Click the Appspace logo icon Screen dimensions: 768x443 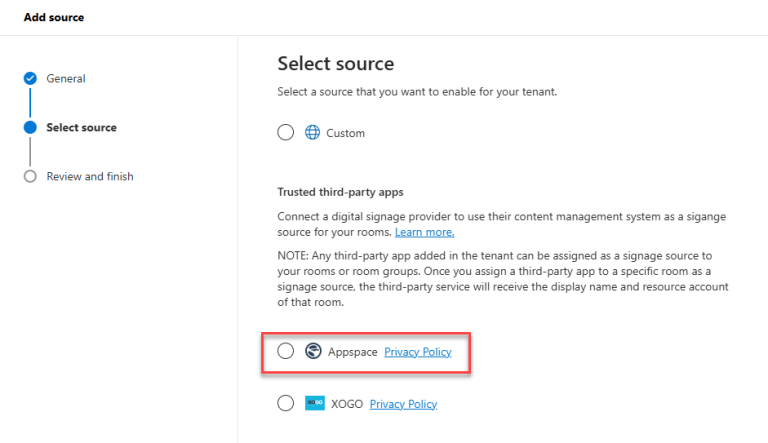313,351
